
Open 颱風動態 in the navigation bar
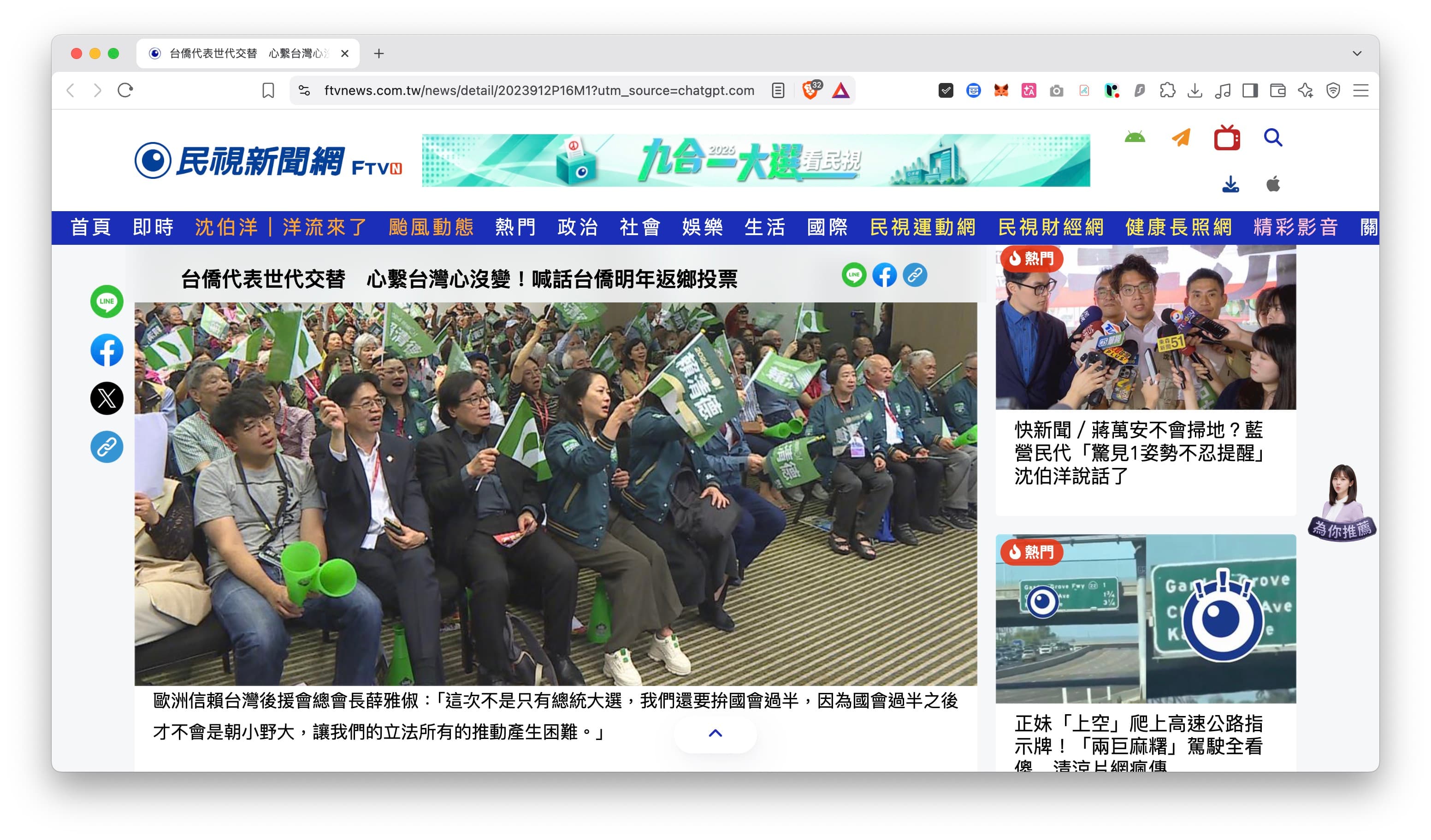(x=432, y=227)
